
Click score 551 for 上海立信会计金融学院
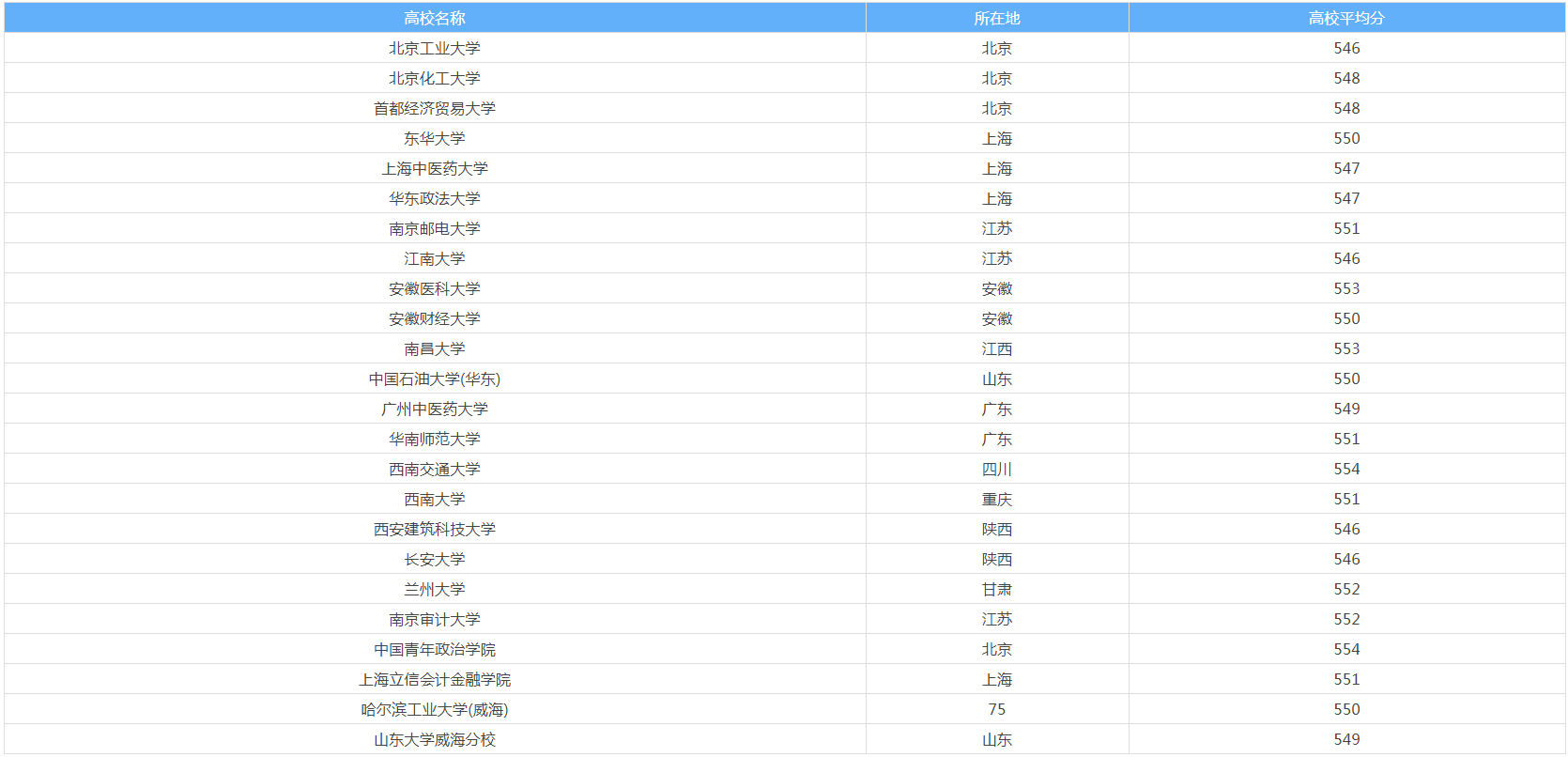1346,679
